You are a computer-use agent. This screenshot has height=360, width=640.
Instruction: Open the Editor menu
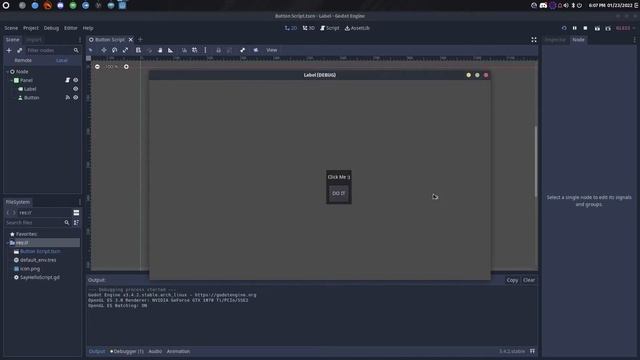[71, 28]
